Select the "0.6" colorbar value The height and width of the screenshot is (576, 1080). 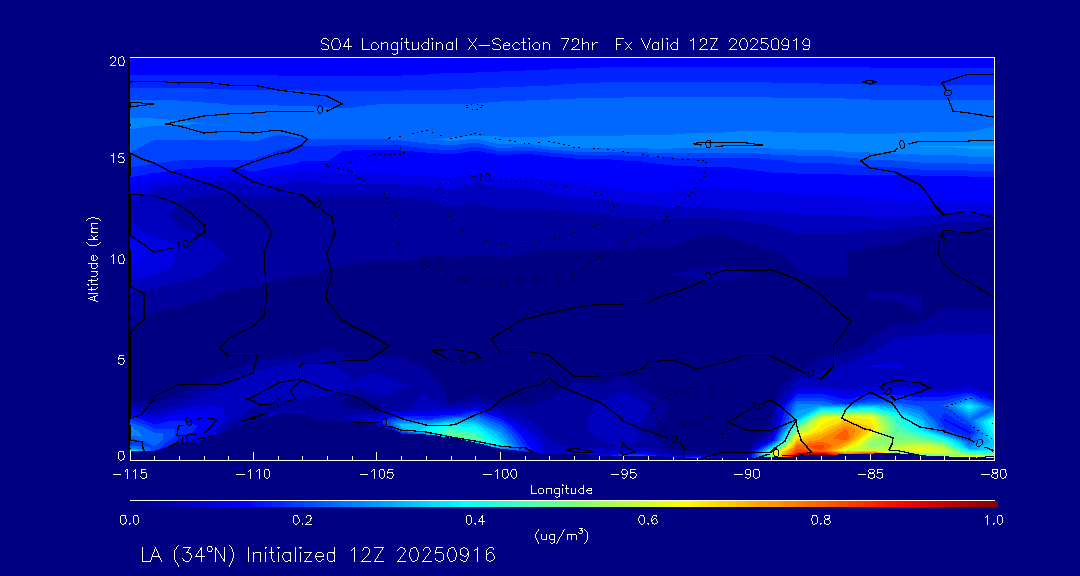tap(649, 520)
